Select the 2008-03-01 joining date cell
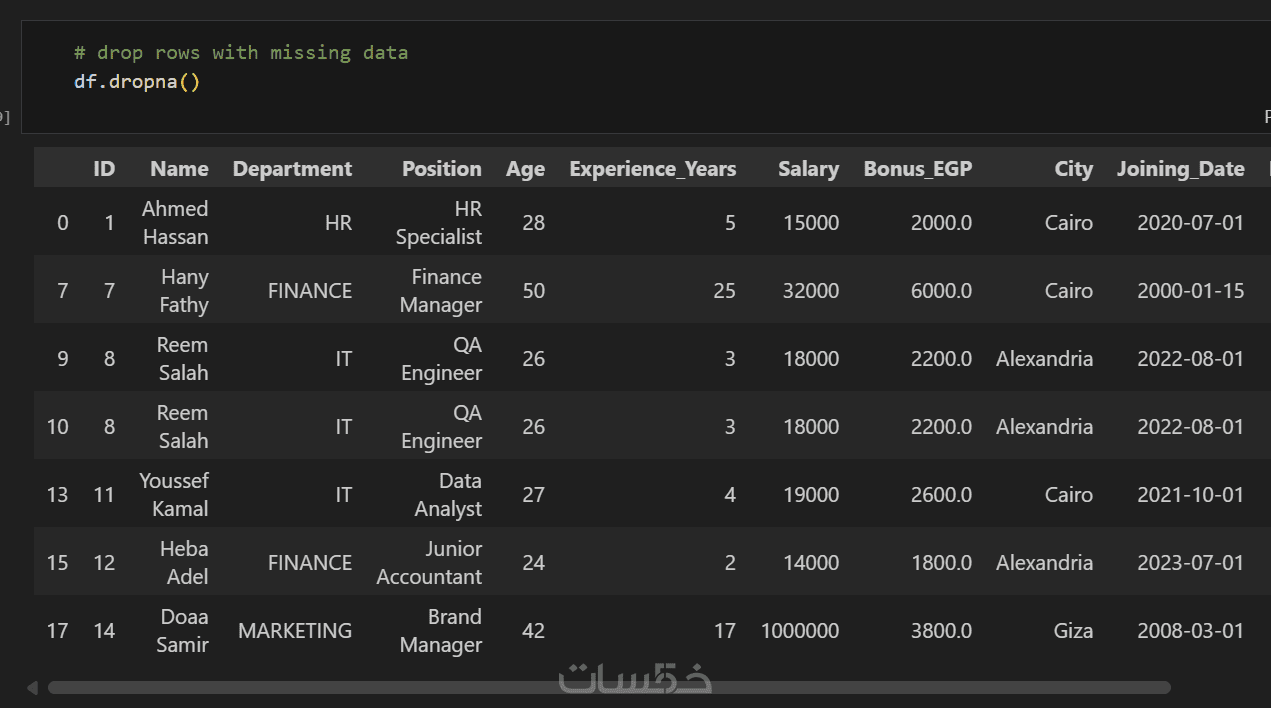This screenshot has width=1271, height=708. coord(1190,631)
